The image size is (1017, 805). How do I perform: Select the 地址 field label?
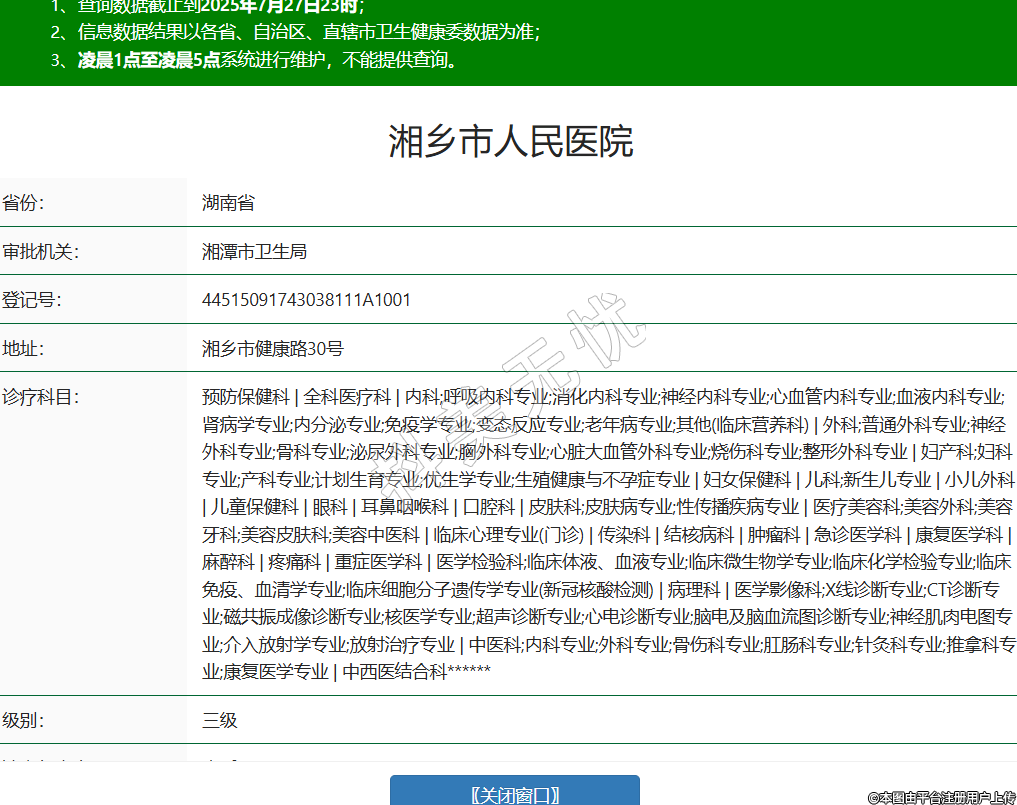point(24,349)
